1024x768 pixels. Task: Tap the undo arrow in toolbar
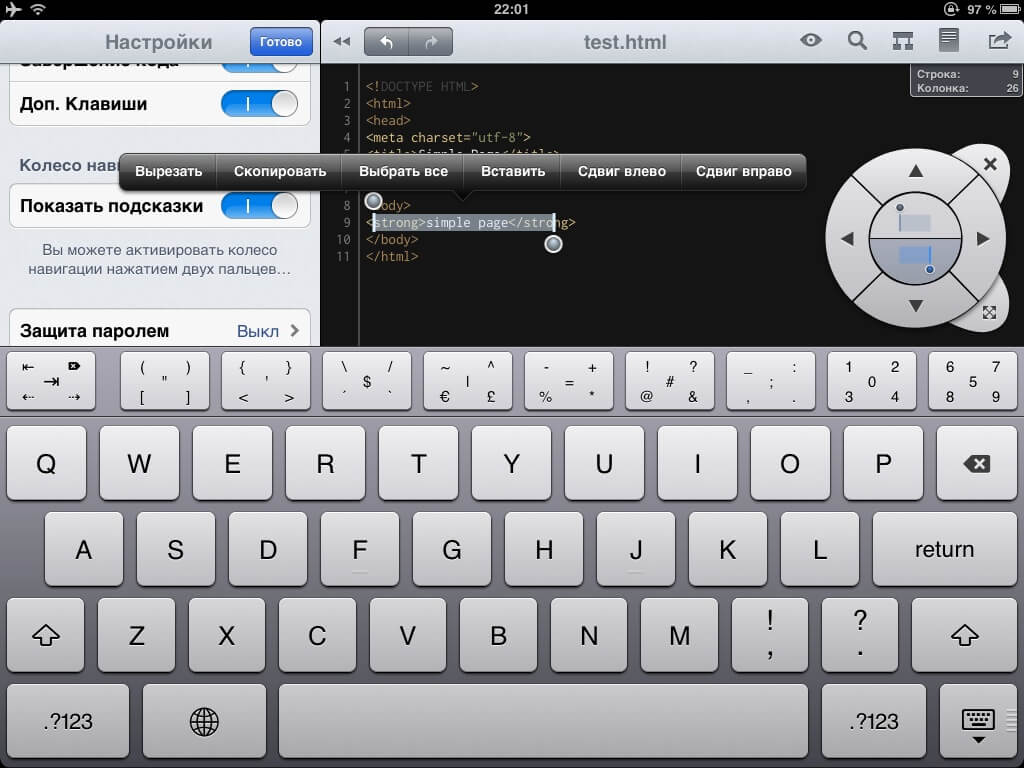click(x=386, y=42)
